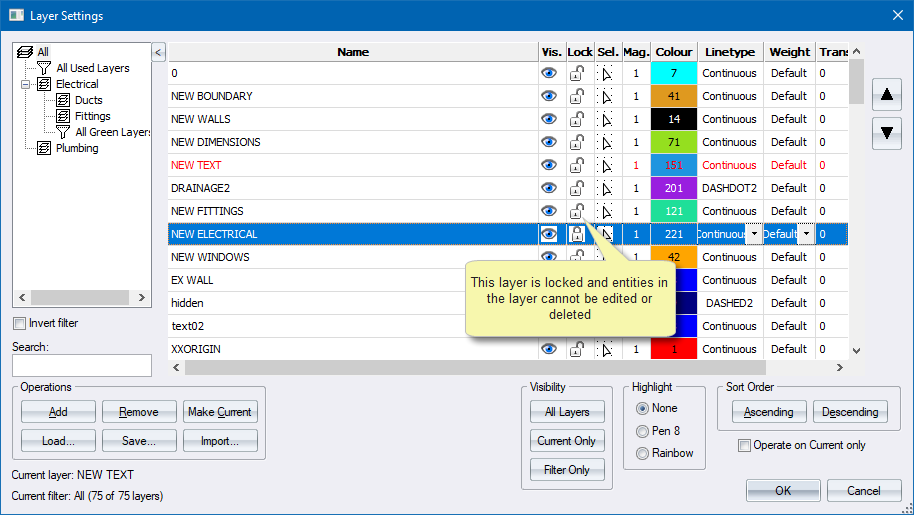Viewport: 914px width, 515px height.
Task: Click the move layer down arrow button
Action: tap(886, 133)
